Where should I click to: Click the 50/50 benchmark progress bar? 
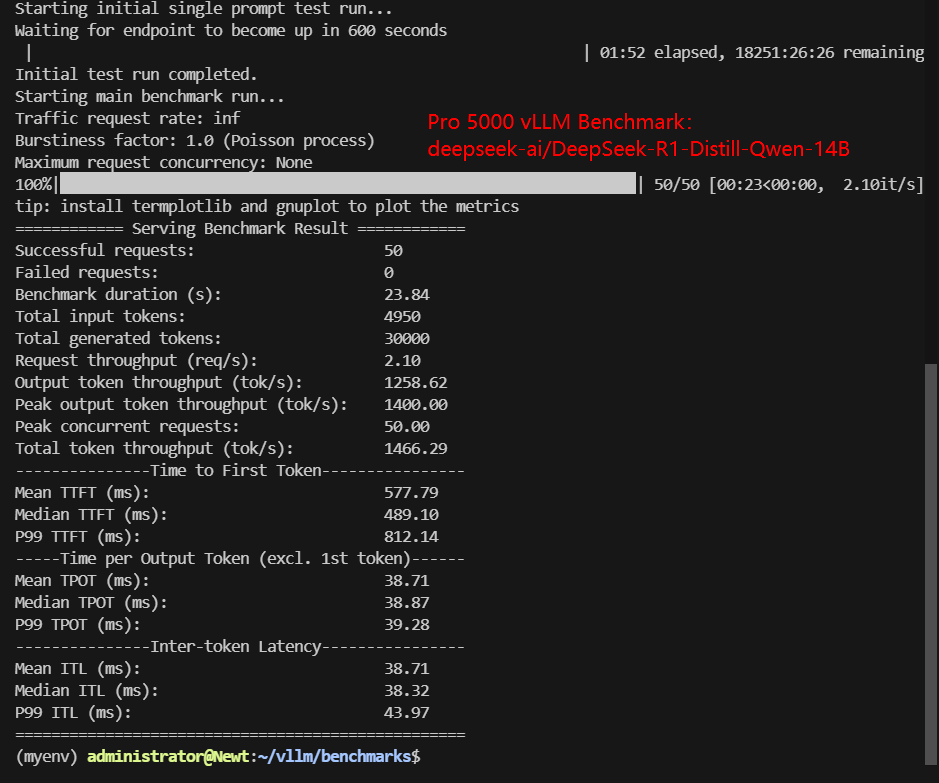tap(348, 183)
